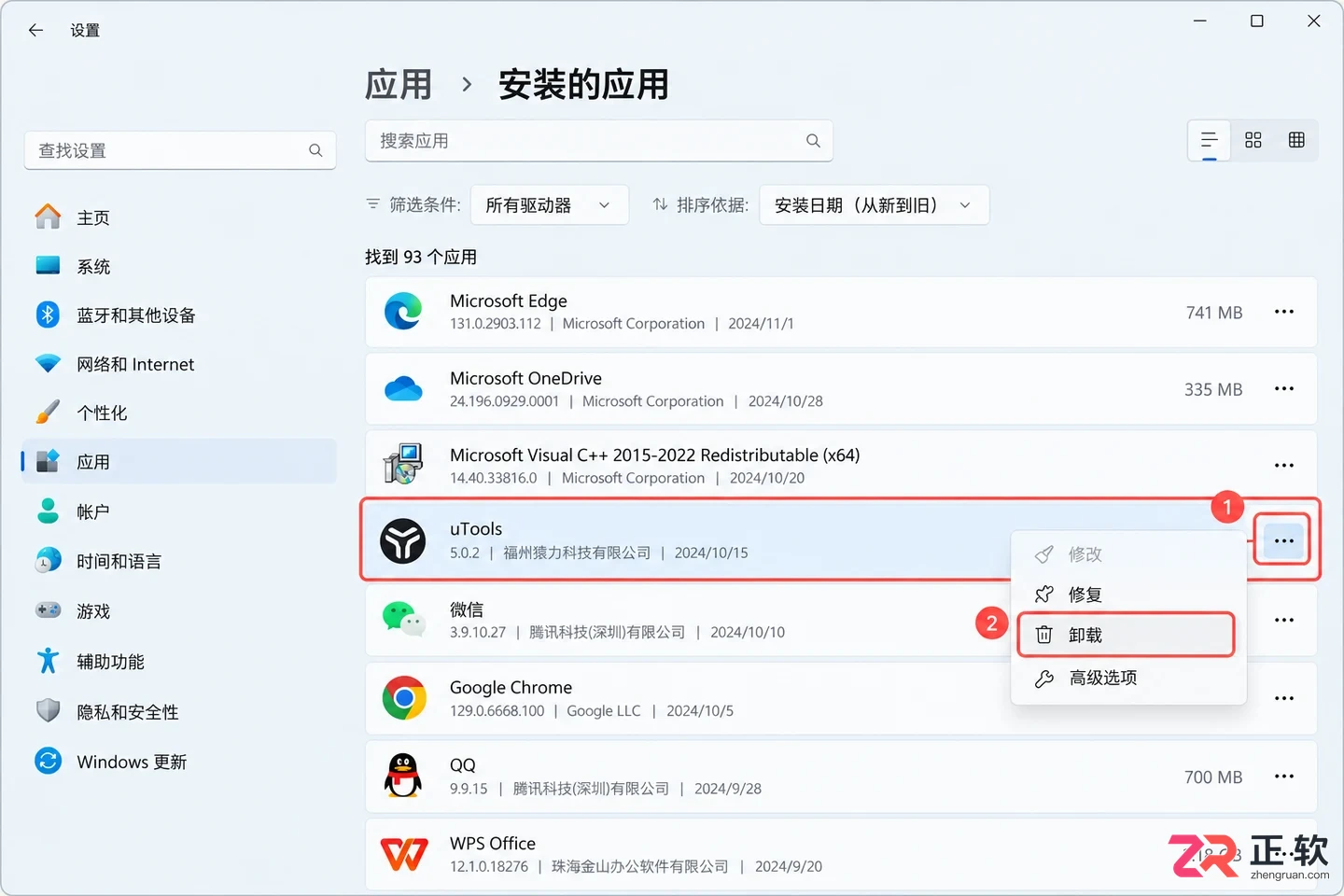Image resolution: width=1344 pixels, height=896 pixels.
Task: Click the 335 MB size value
Action: [x=1213, y=389]
